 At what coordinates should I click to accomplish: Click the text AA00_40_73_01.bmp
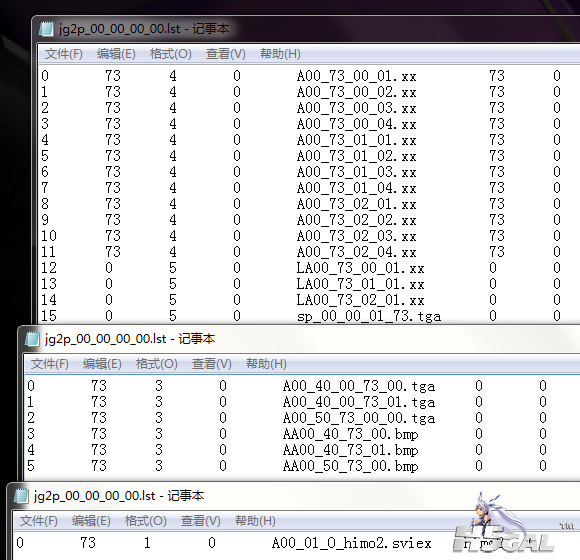[x=350, y=450]
